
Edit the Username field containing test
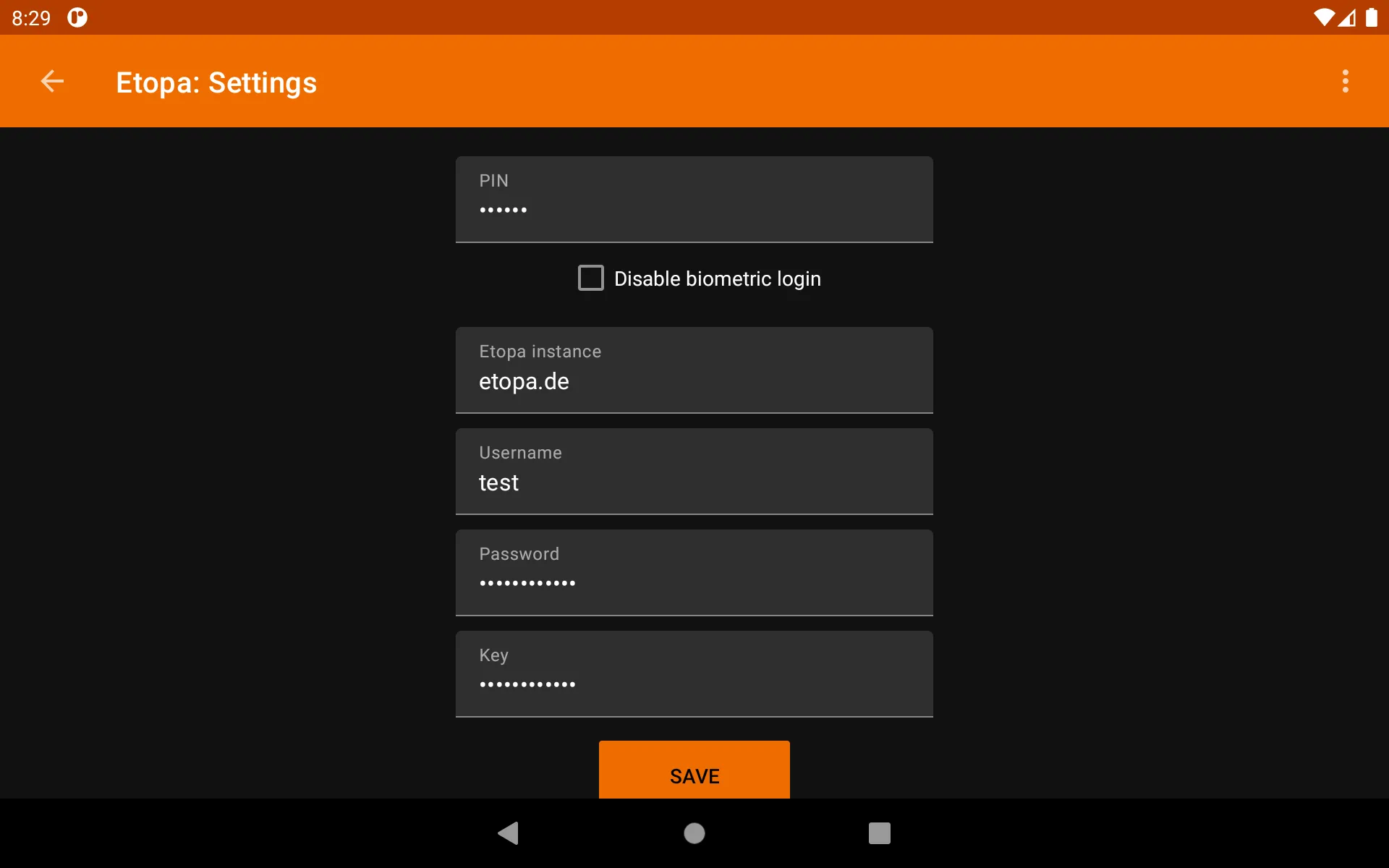pyautogui.click(x=694, y=472)
